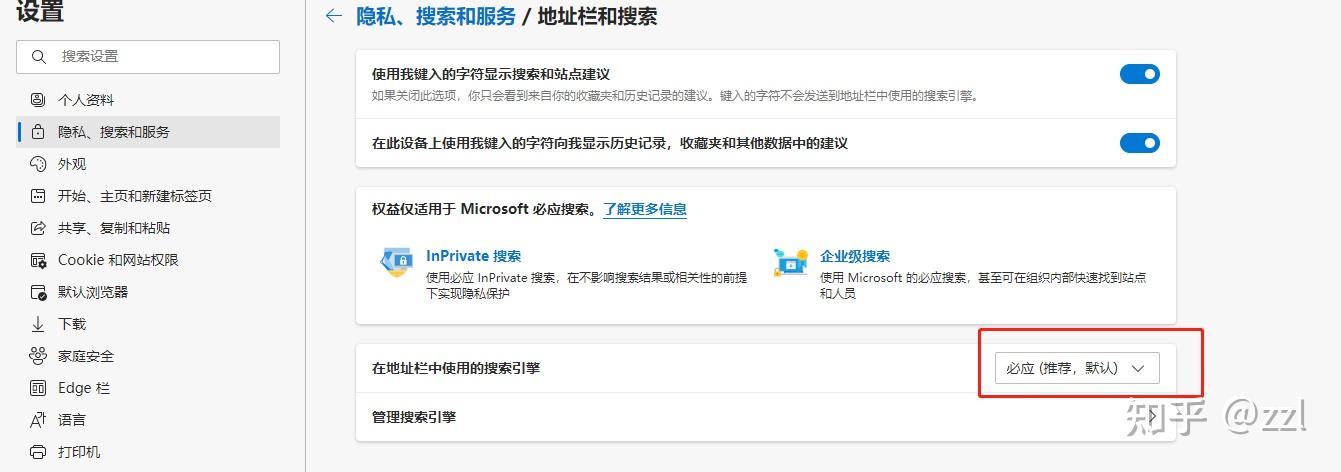Image resolution: width=1341 pixels, height=472 pixels.
Task: Open Cookie 和网站权限 settings
Action: tap(148, 260)
